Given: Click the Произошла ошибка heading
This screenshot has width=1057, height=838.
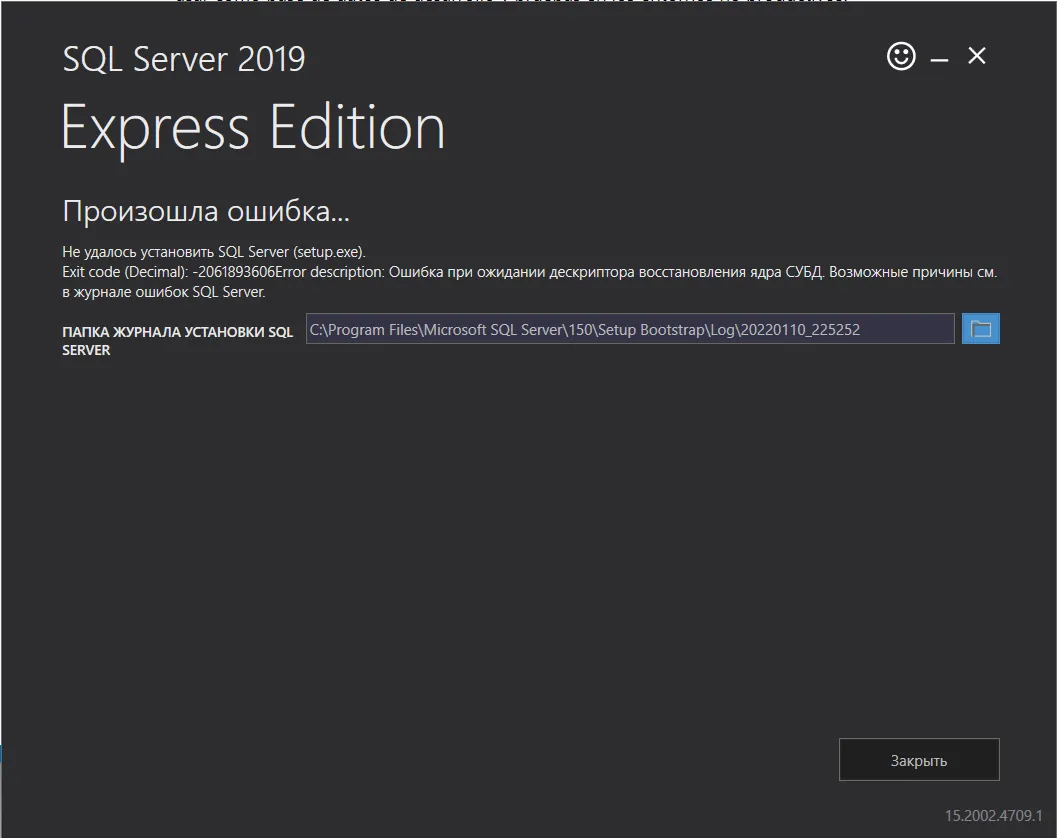Looking at the screenshot, I should 206,211.
